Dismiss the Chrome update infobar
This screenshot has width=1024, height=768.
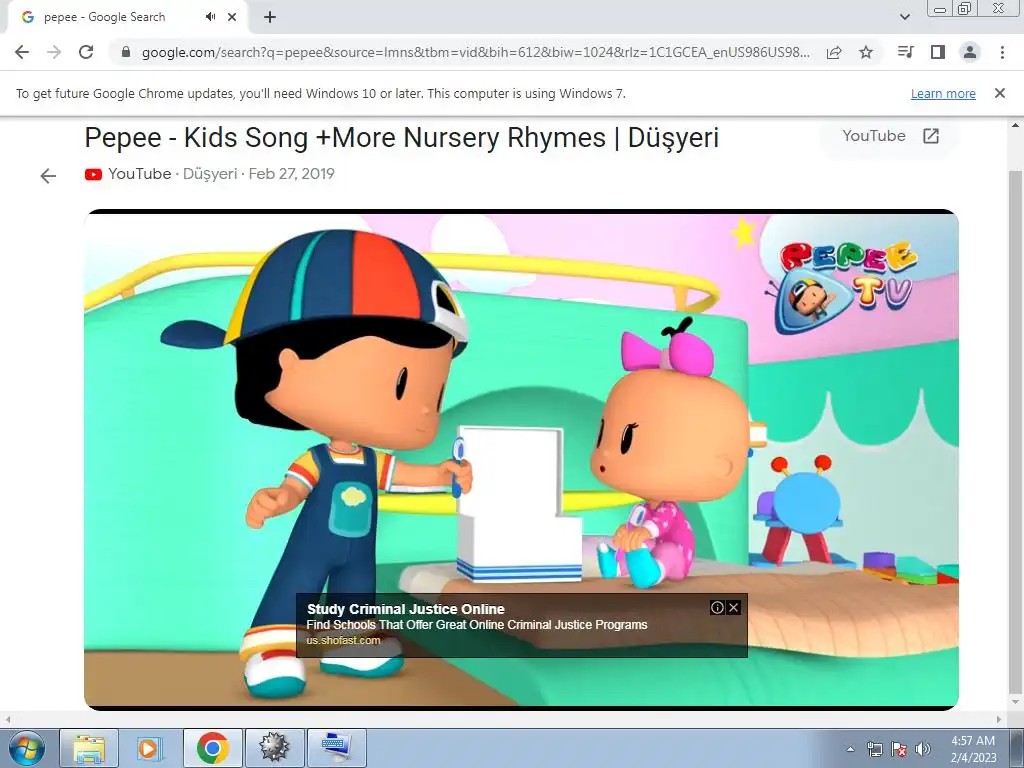click(x=999, y=93)
